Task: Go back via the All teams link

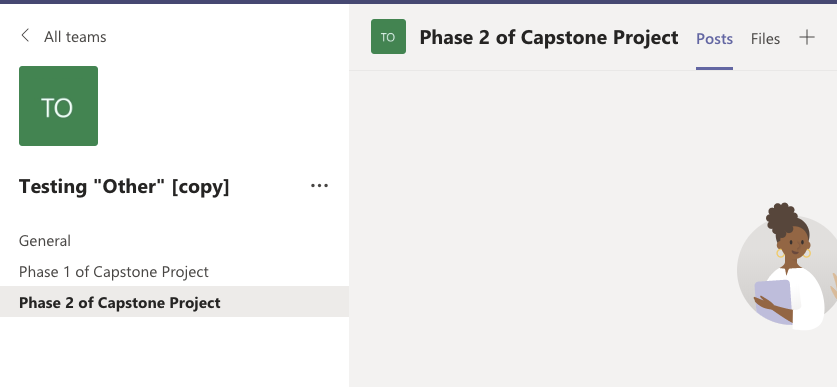Action: pyautogui.click(x=75, y=37)
